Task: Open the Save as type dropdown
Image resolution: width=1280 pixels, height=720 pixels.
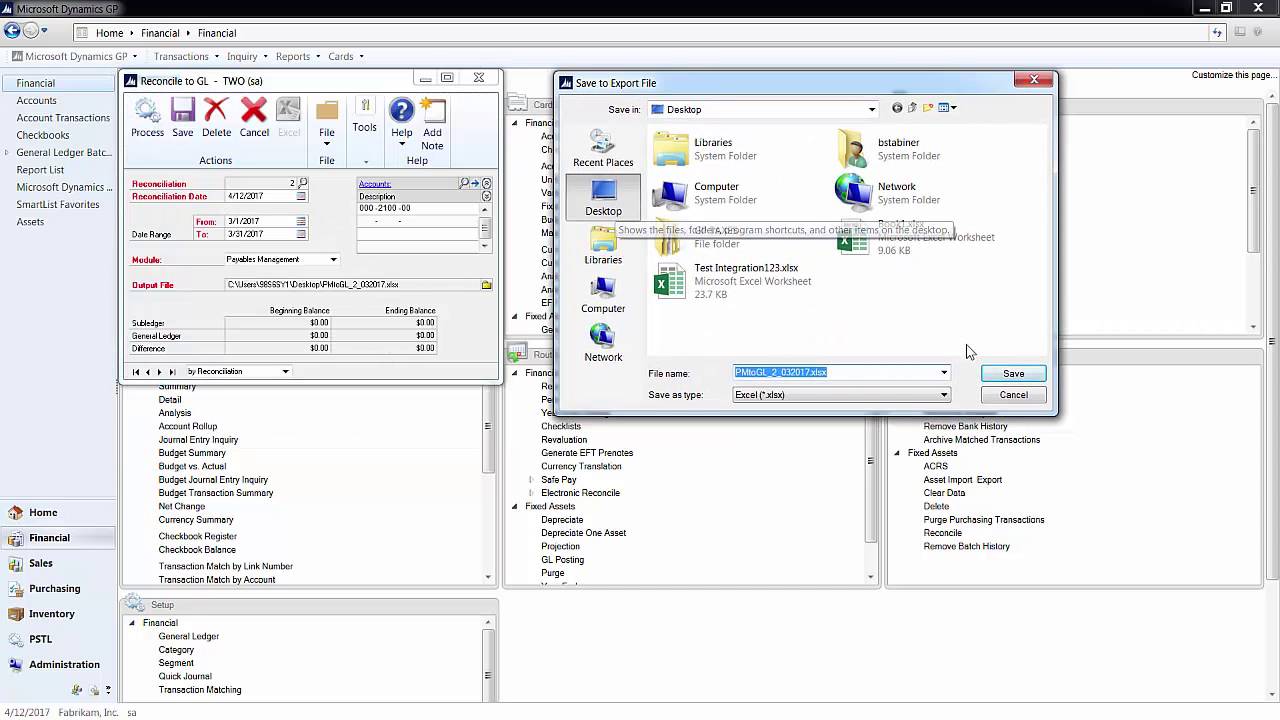Action: pyautogui.click(x=943, y=395)
